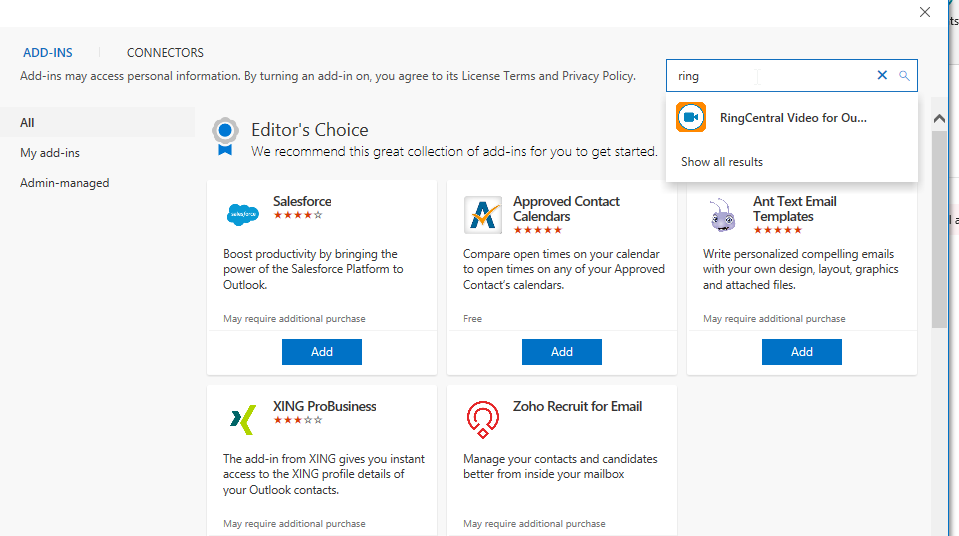The height and width of the screenshot is (536, 959).
Task: Click Show all results
Action: tap(722, 162)
